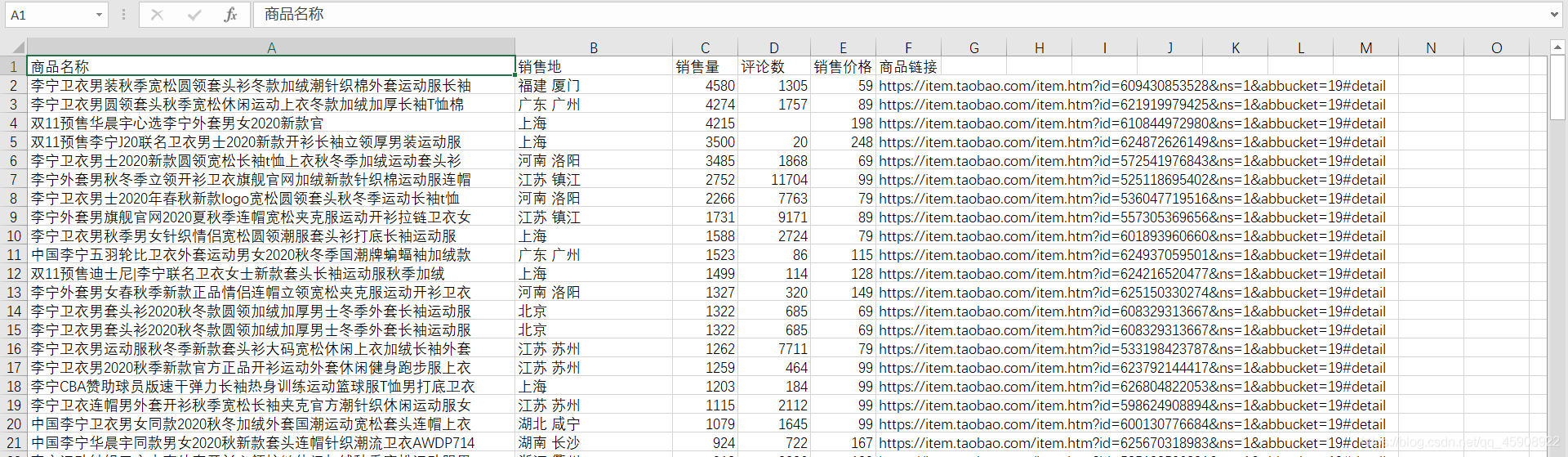Click review count 9171

click(x=774, y=217)
